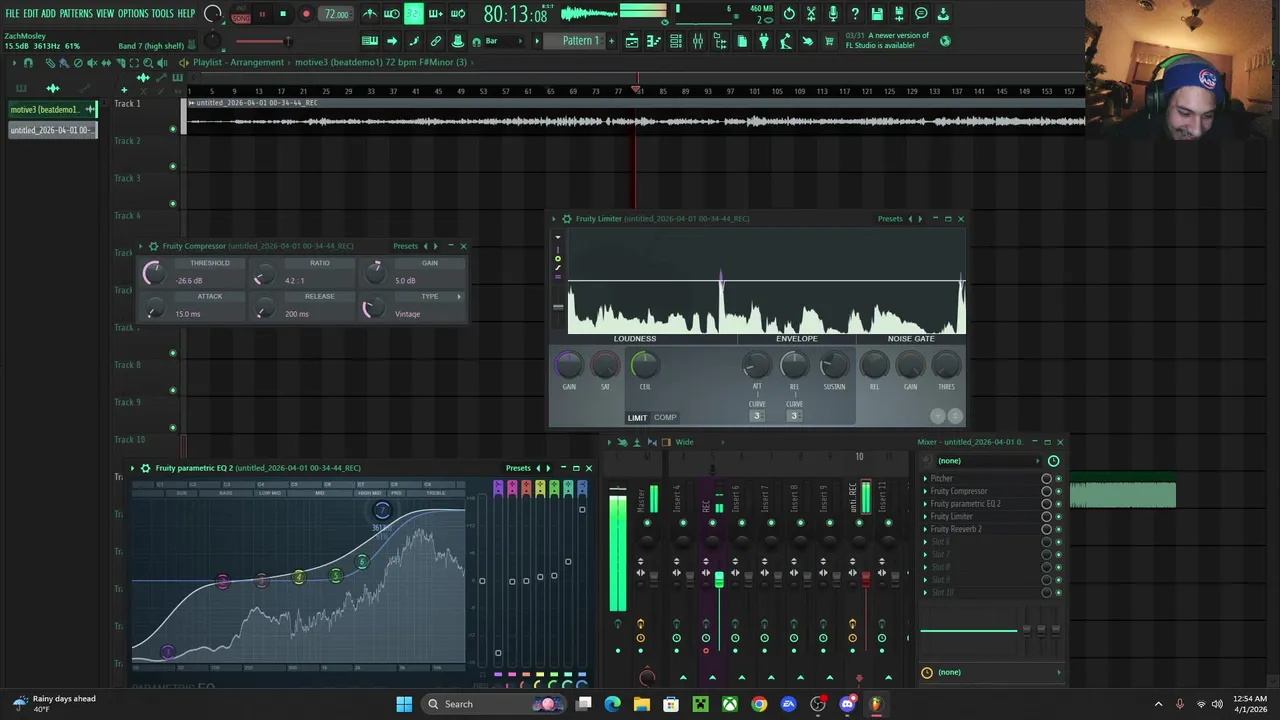Toggle Fruity Limiter slot enable dot
1280x720 pixels.
pos(1059,516)
